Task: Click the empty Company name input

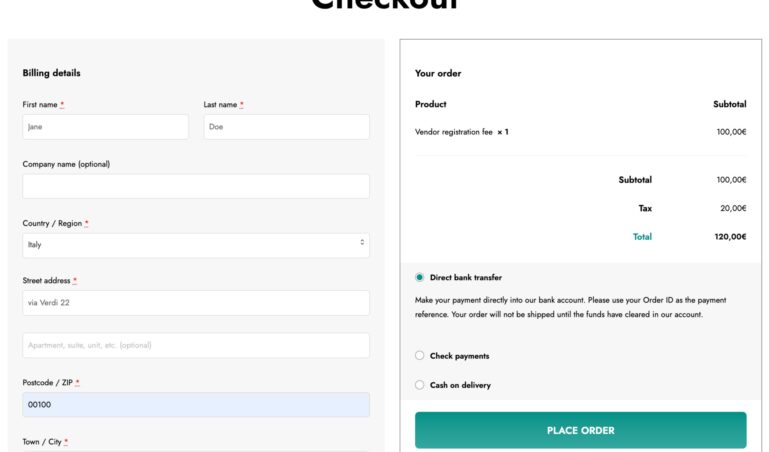Action: (x=195, y=186)
